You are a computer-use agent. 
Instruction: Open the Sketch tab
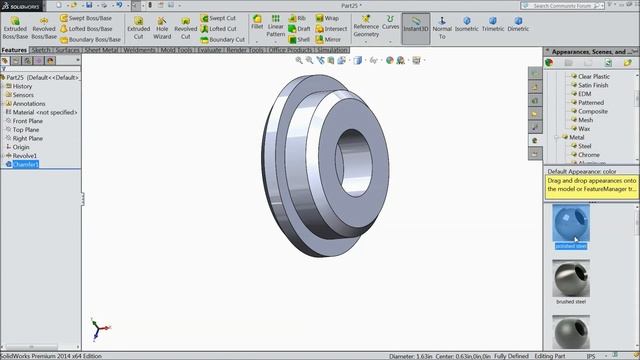pos(41,50)
